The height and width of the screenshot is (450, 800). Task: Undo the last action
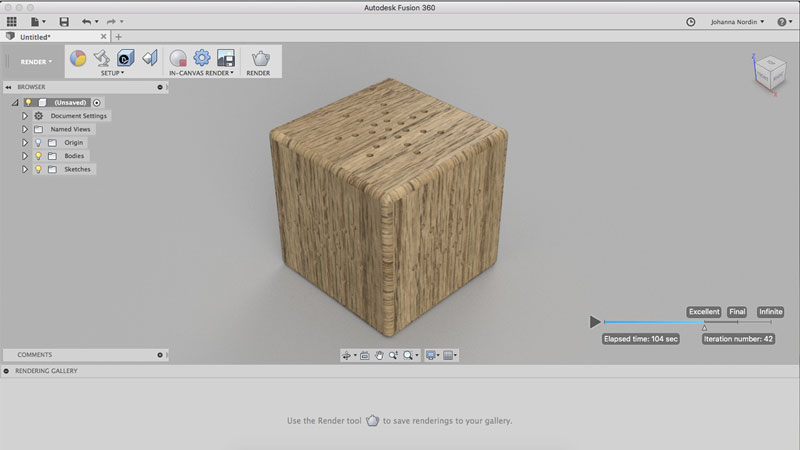coord(86,21)
